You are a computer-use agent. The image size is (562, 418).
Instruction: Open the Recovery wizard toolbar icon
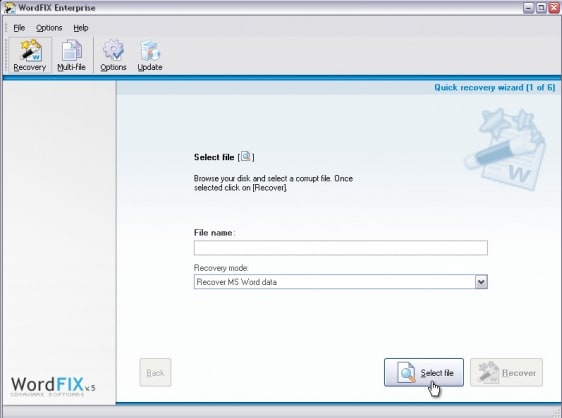(30, 55)
